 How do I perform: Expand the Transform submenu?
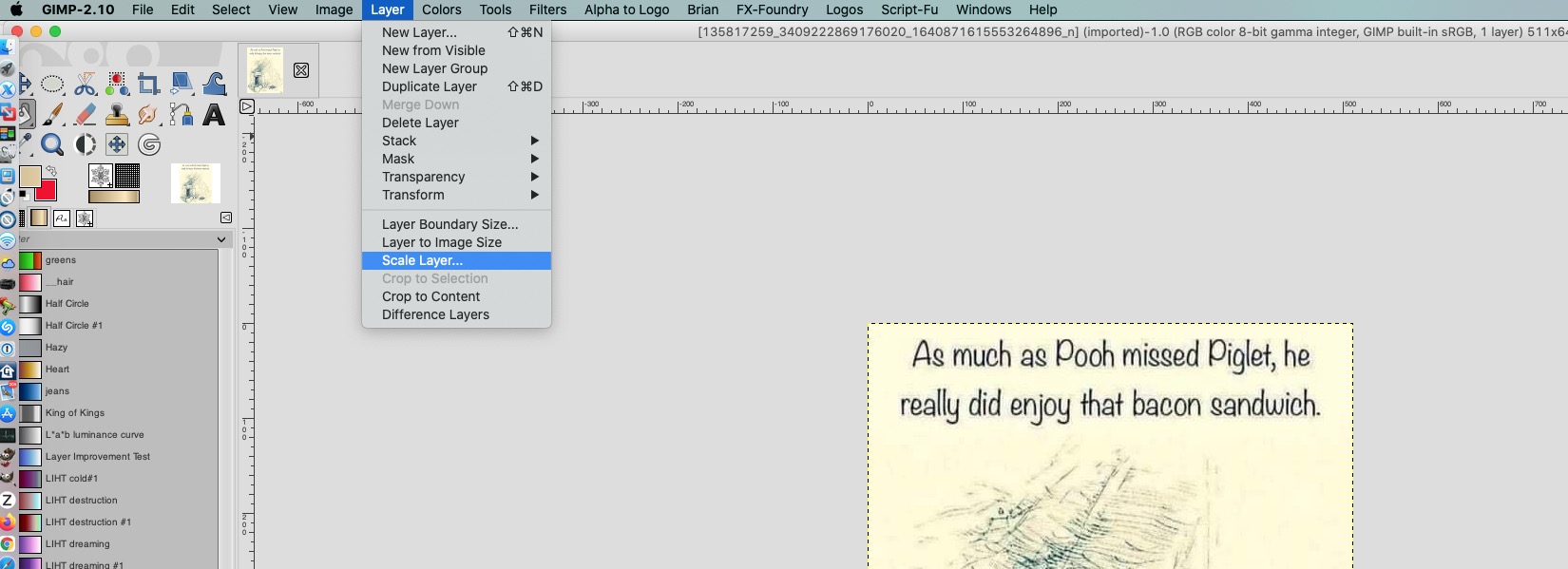(456, 195)
